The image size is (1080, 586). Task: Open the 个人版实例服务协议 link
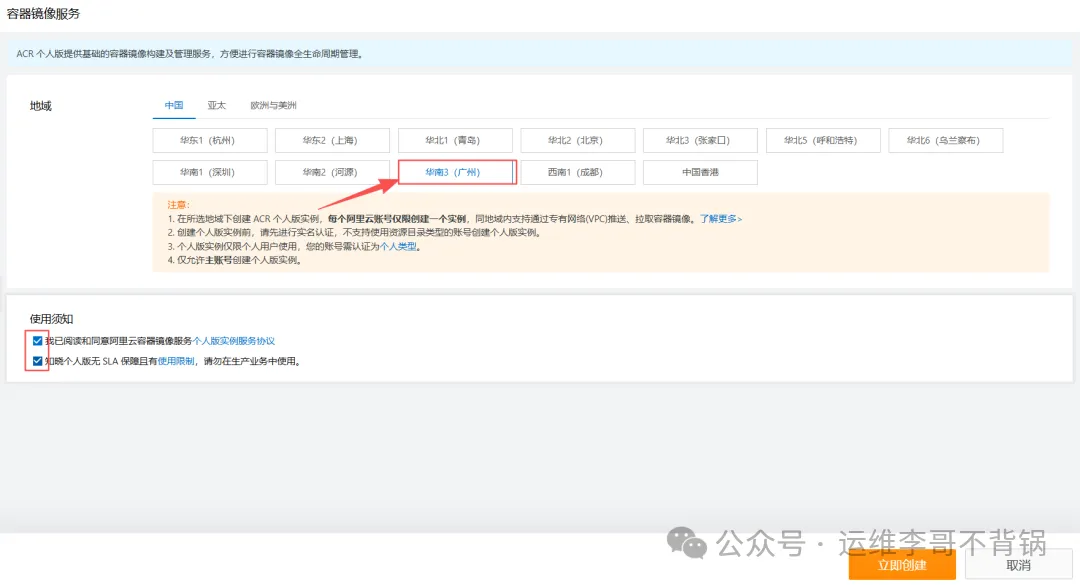[233, 341]
